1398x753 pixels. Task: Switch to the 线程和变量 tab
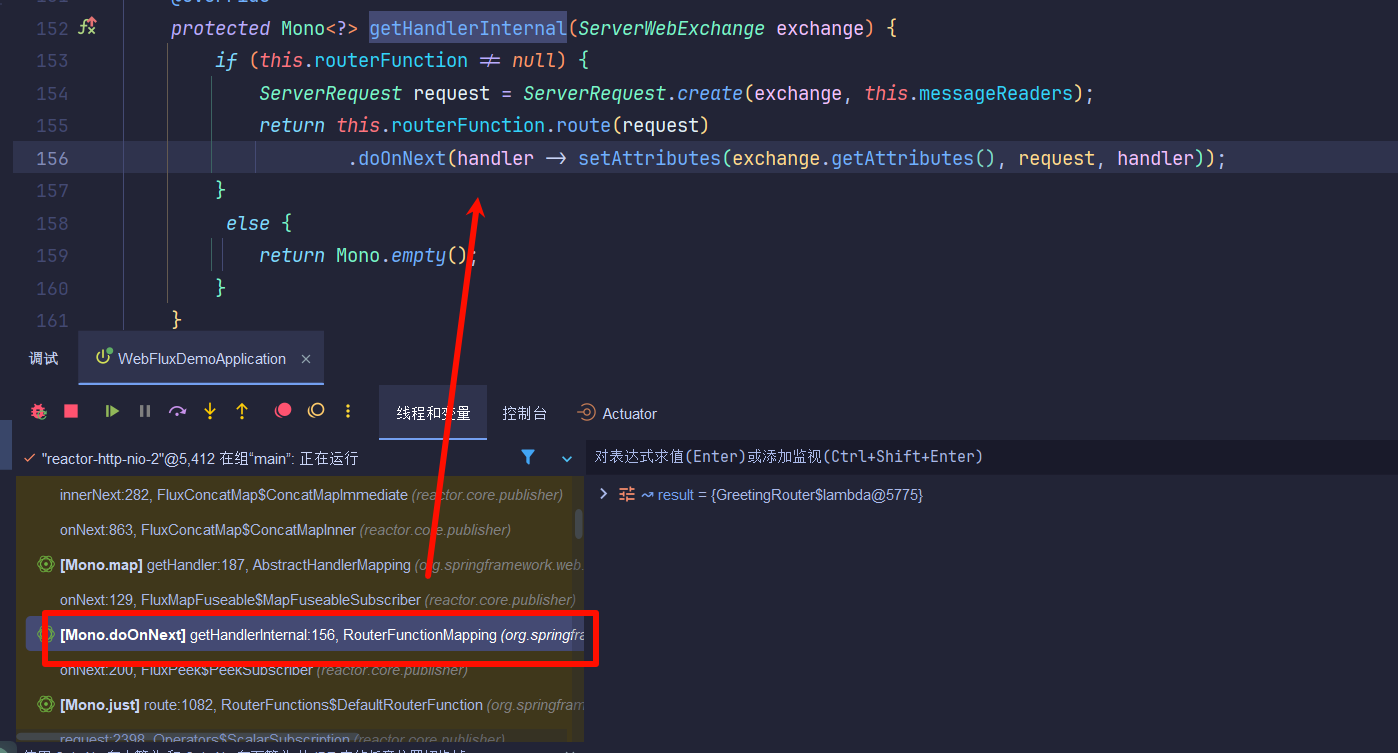pos(433,413)
